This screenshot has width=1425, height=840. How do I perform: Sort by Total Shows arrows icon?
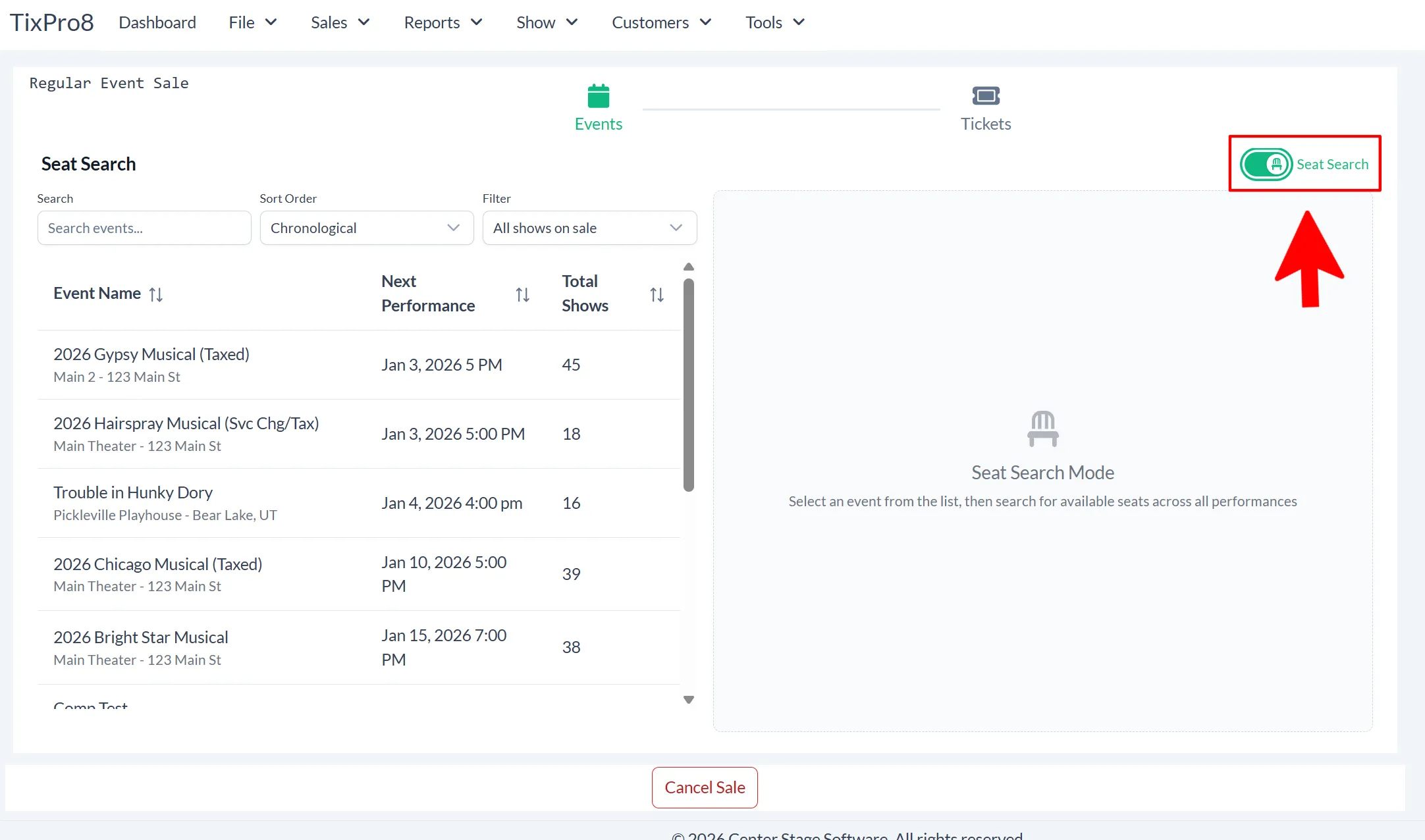click(x=657, y=294)
